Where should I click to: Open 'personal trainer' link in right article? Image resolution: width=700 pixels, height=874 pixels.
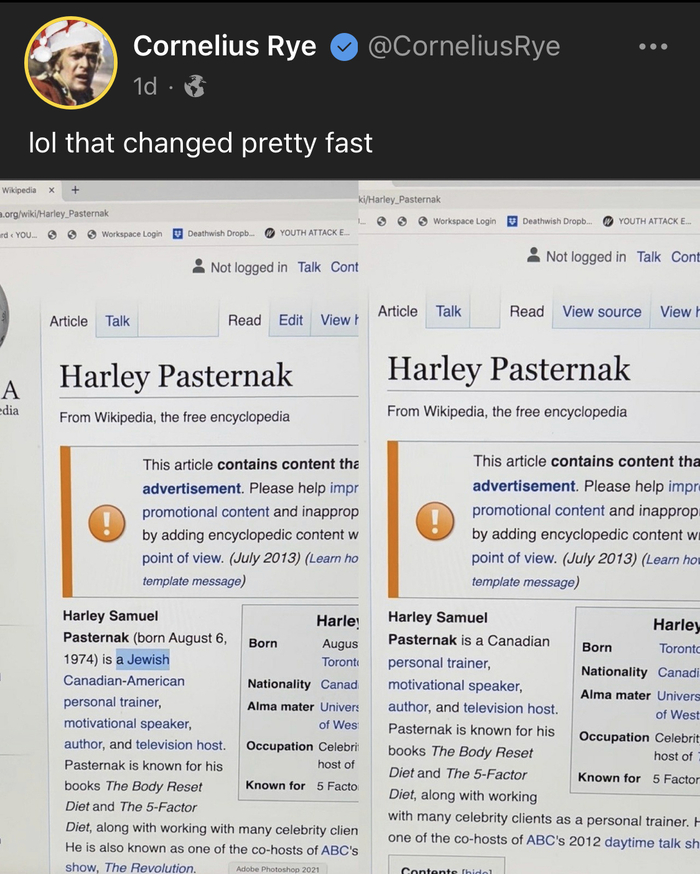pos(438,663)
